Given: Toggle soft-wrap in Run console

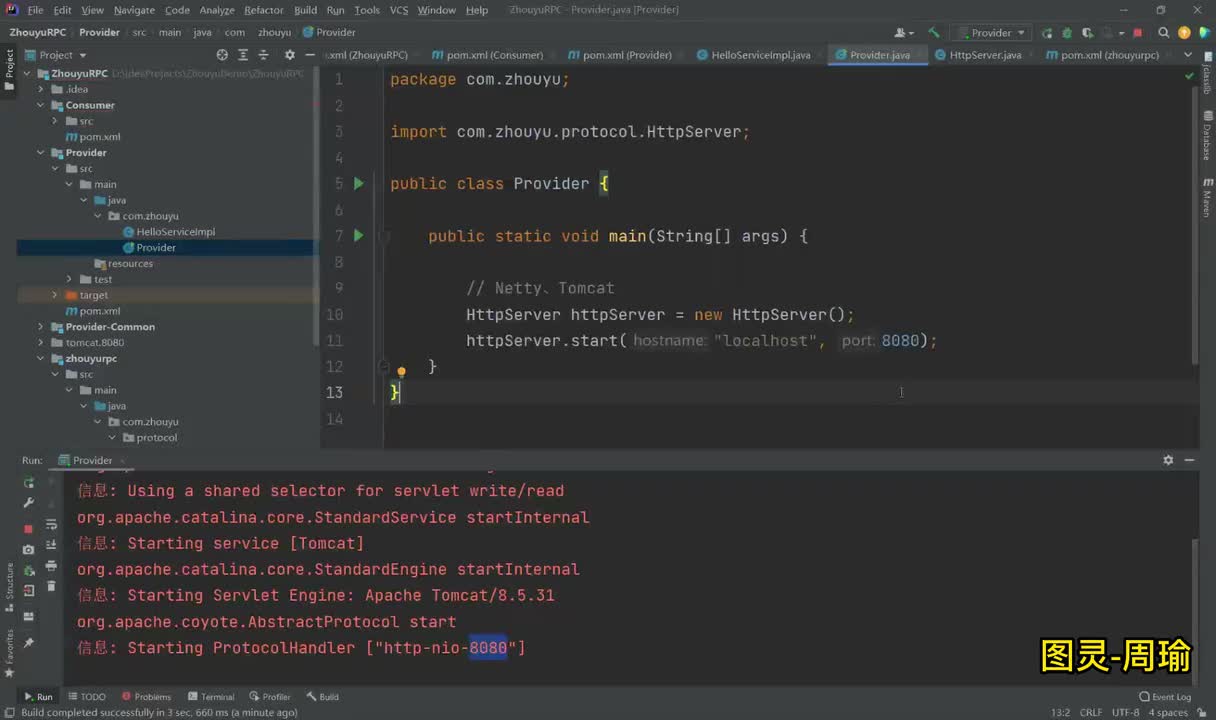Looking at the screenshot, I should [x=51, y=524].
